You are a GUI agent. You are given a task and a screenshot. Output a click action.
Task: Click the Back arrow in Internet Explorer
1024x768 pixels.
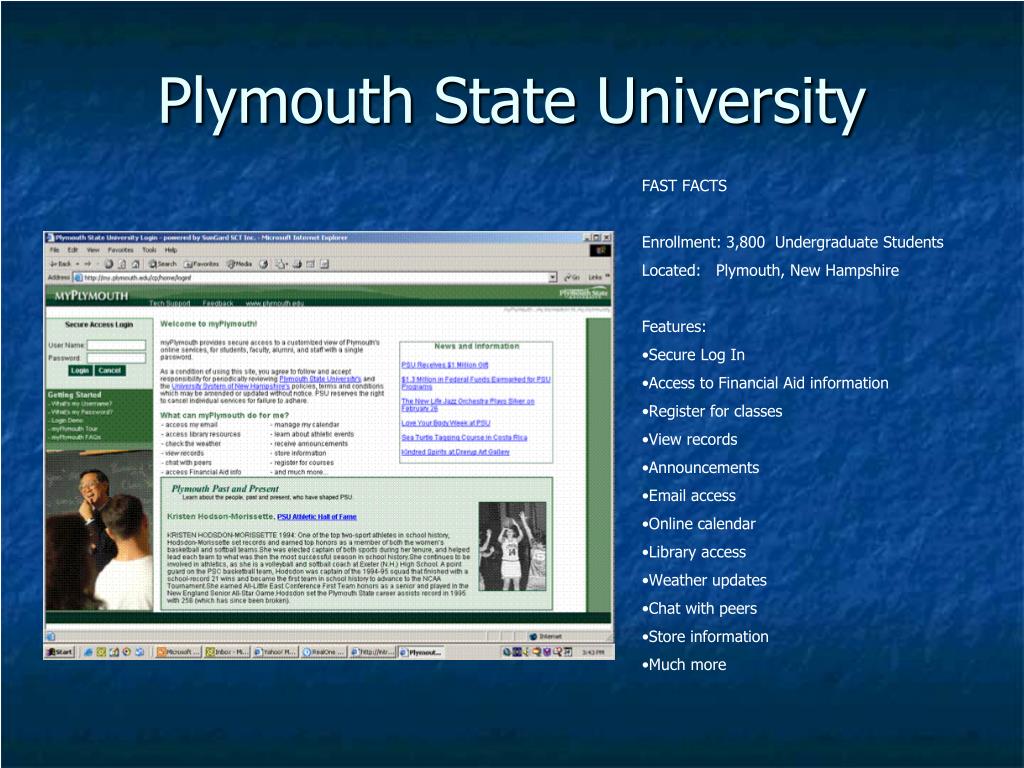click(60, 264)
